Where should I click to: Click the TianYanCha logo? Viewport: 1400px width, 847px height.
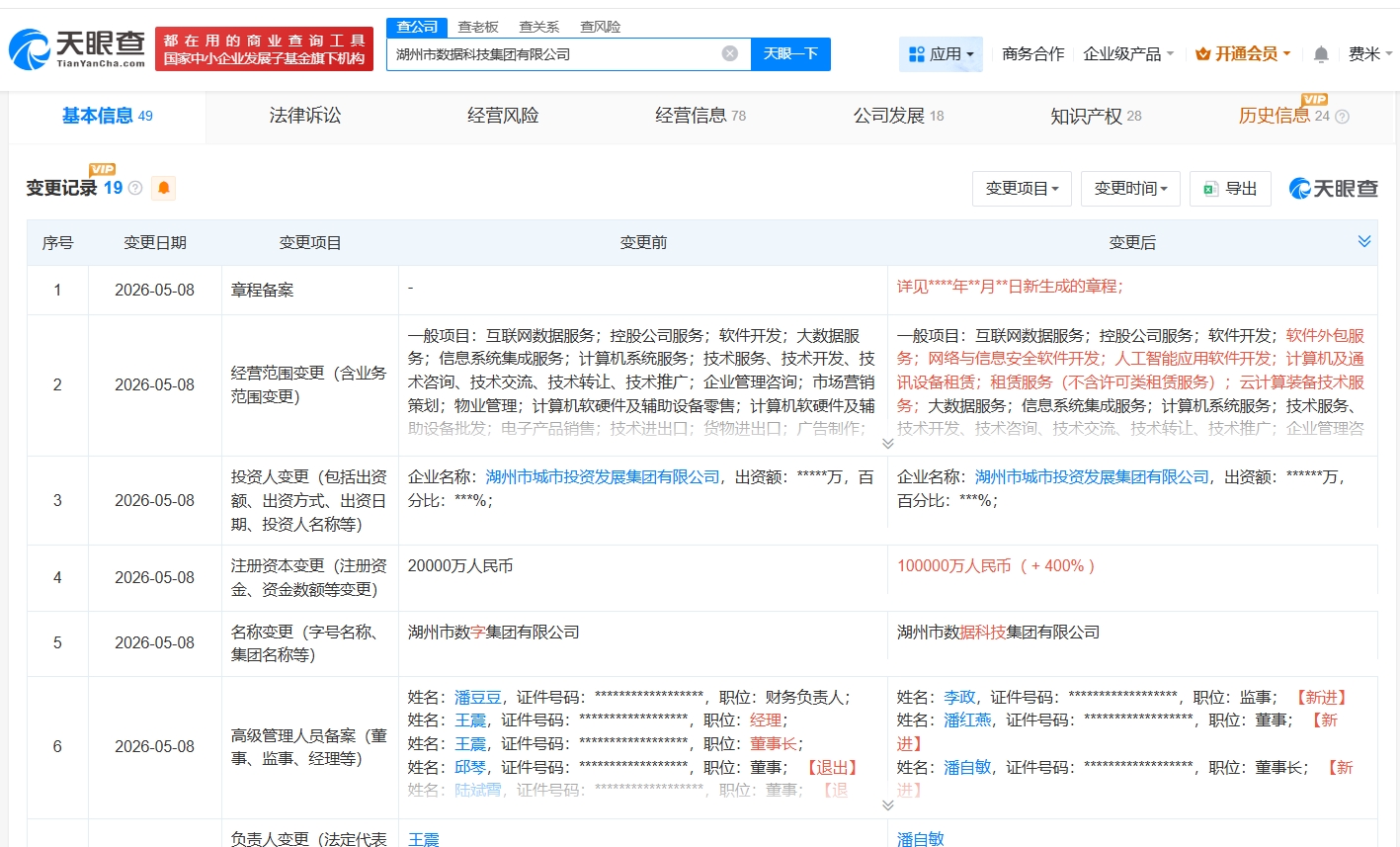pos(77,48)
